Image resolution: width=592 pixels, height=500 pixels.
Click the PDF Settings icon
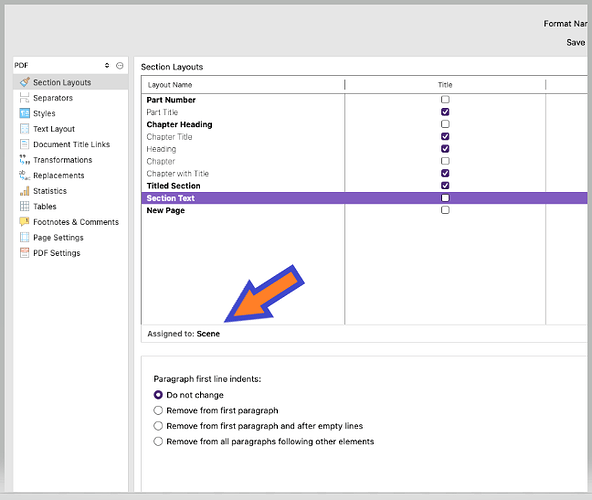(25, 253)
